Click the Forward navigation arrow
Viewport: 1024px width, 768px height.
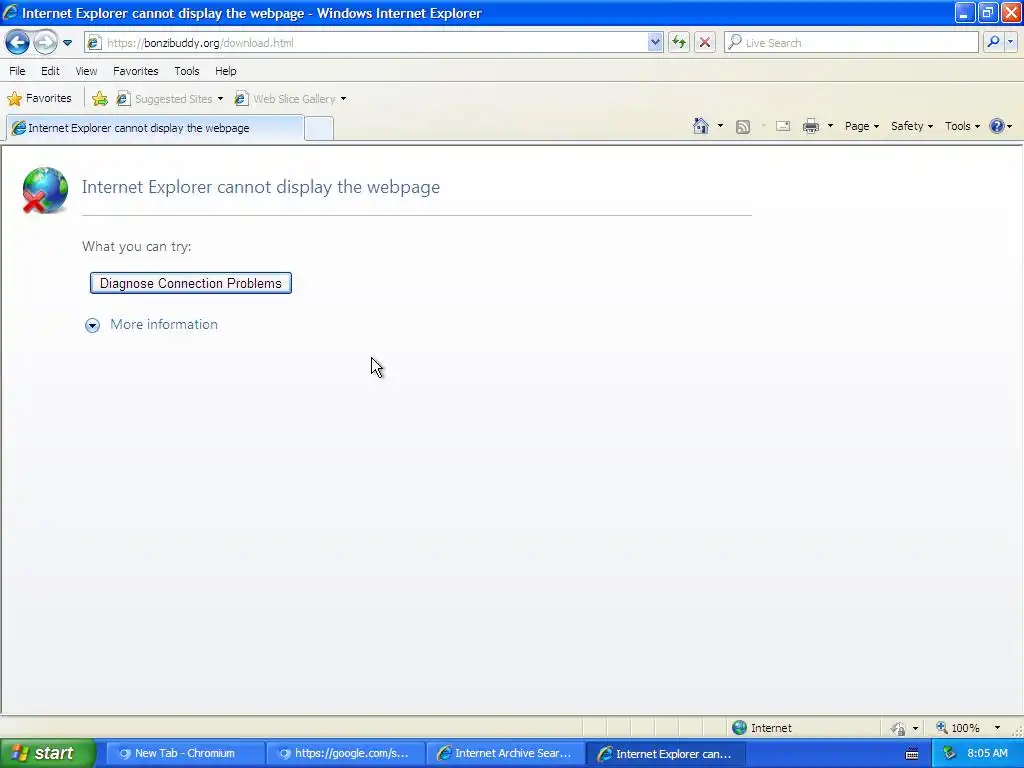(x=45, y=43)
